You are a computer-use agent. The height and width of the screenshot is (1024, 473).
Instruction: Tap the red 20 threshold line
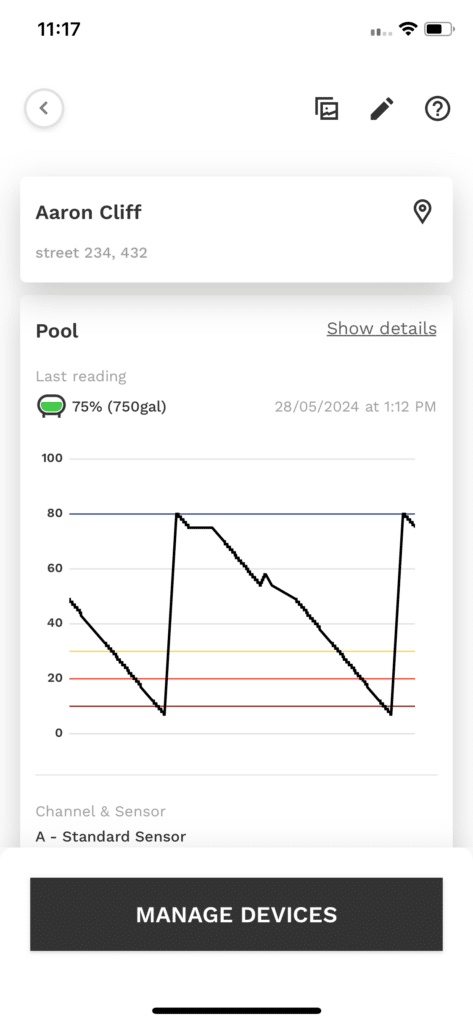[x=242, y=679]
